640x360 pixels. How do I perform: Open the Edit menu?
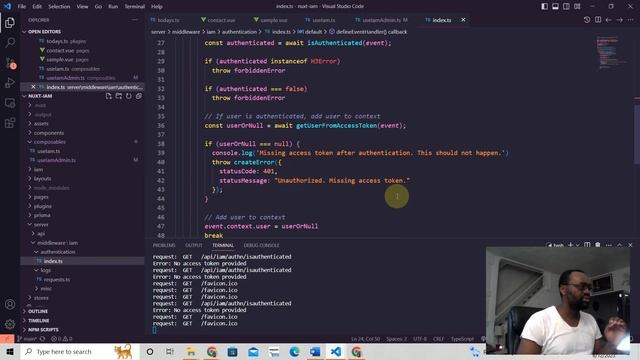pos(37,6)
